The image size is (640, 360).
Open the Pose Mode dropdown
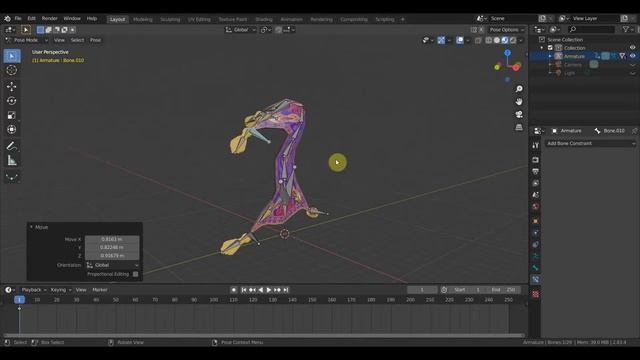[27, 40]
